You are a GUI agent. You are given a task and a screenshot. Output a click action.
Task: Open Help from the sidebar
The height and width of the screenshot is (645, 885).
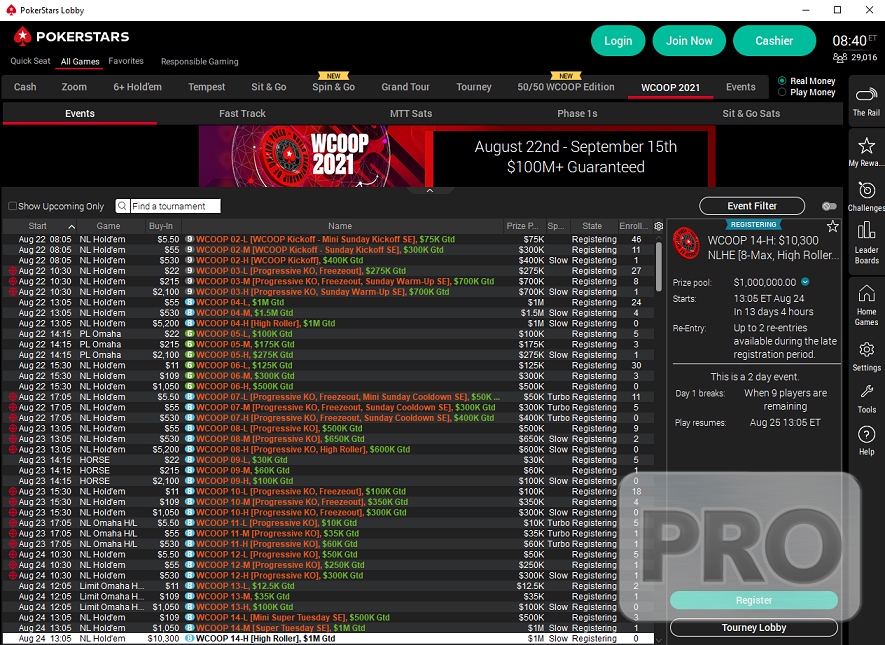pos(866,441)
